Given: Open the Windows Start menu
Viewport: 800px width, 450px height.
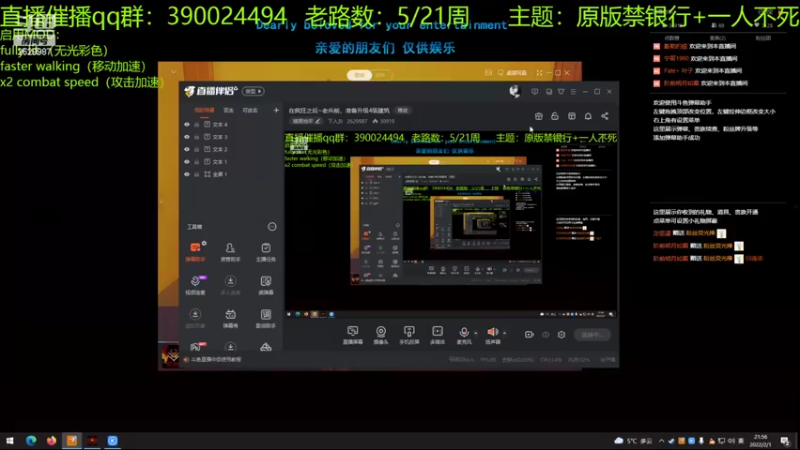Looking at the screenshot, I should [x=10, y=441].
